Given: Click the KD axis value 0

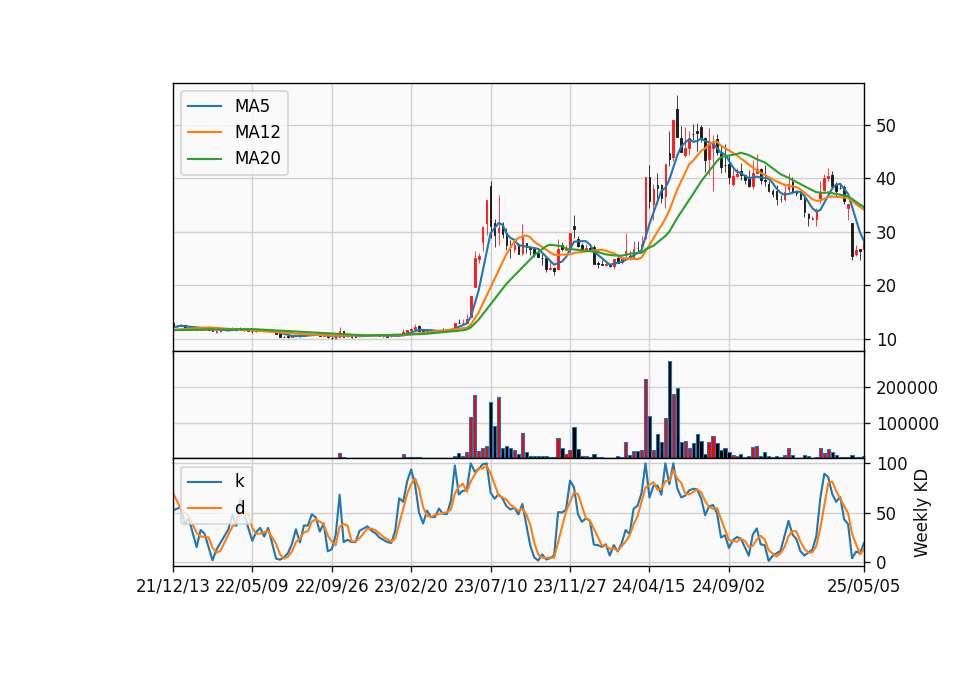Looking at the screenshot, I should pos(882,563).
